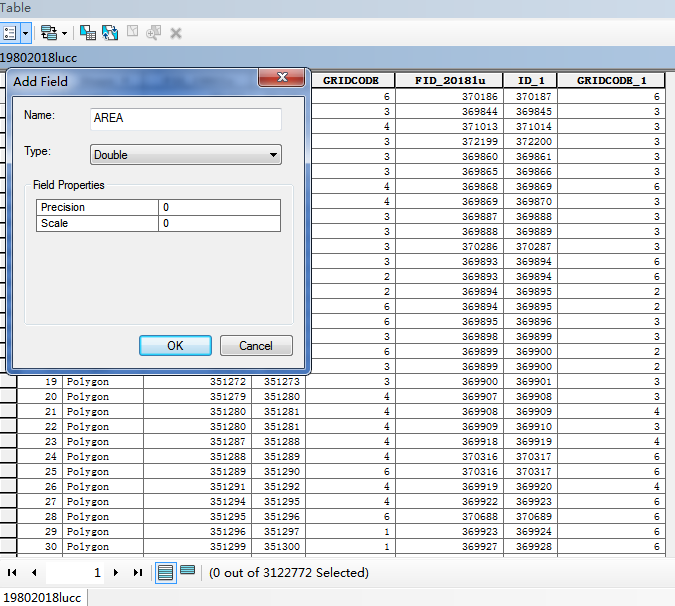Click the Zoom To Selected icon
675x606 pixels.
click(x=153, y=33)
